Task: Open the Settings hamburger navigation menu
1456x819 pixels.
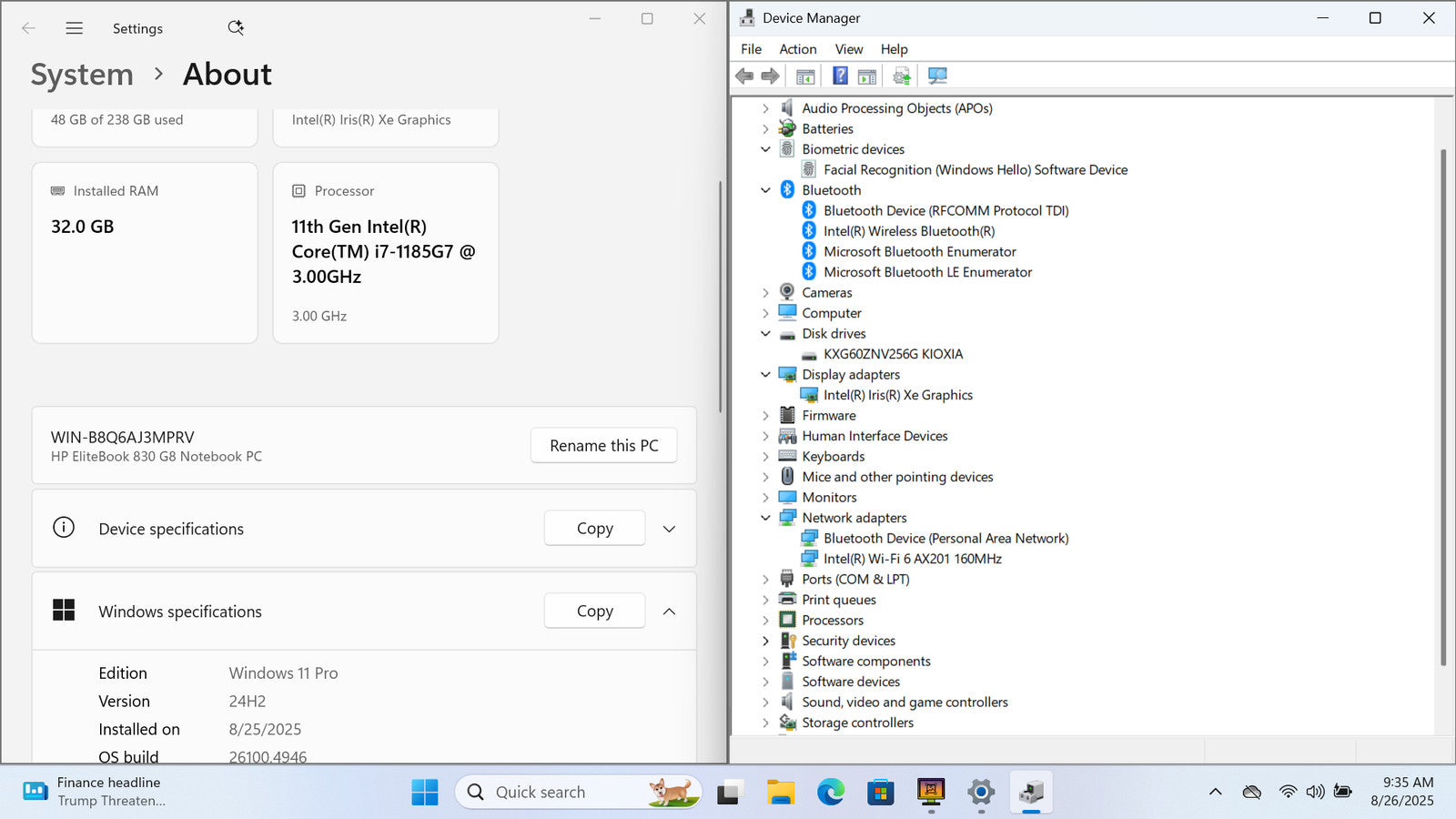Action: click(x=75, y=28)
